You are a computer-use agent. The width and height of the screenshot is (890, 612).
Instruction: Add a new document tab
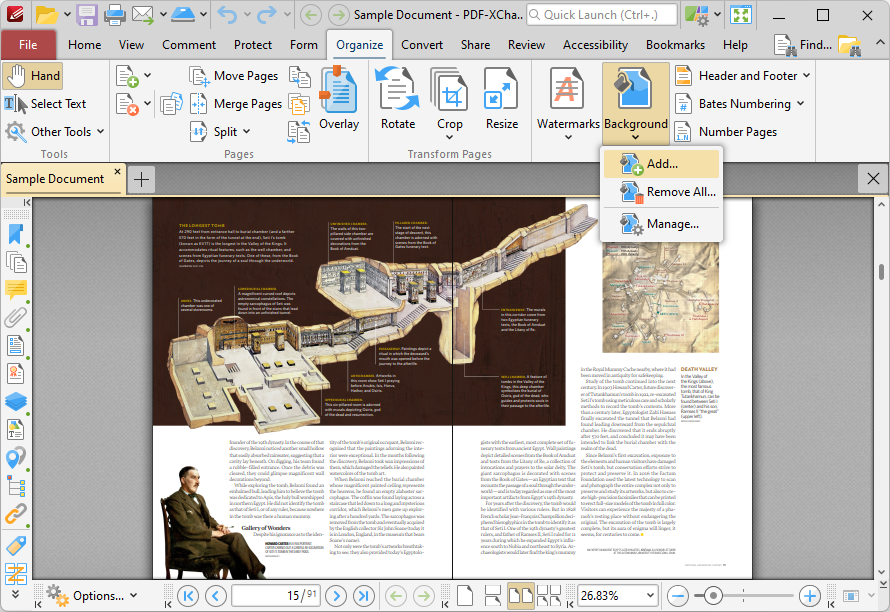click(x=141, y=180)
